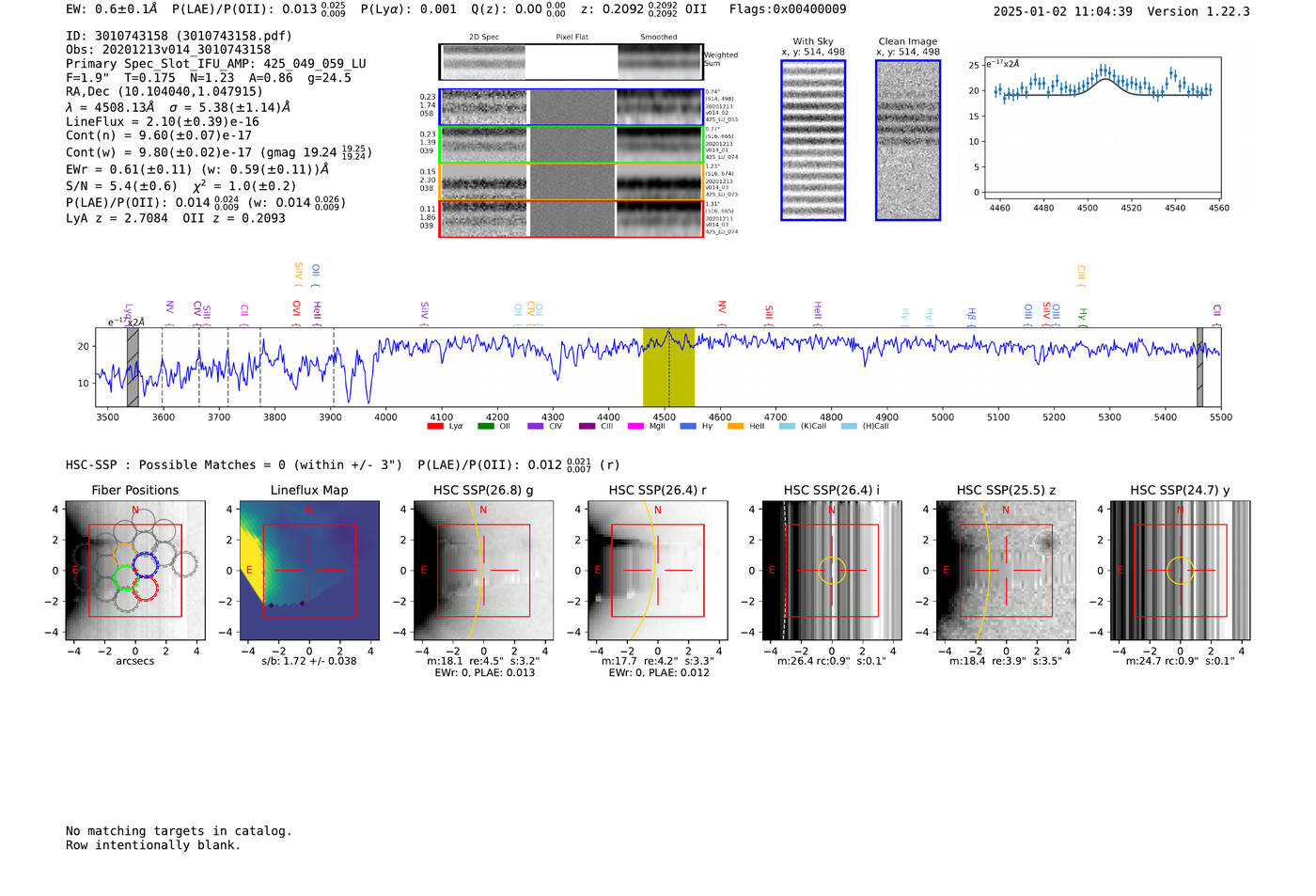Click the gray hatched band near 5460
The image size is (1316, 896).
tap(1199, 368)
